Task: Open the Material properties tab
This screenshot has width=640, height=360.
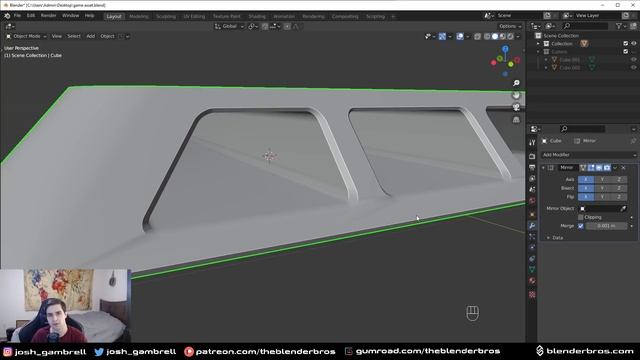Action: [x=532, y=280]
